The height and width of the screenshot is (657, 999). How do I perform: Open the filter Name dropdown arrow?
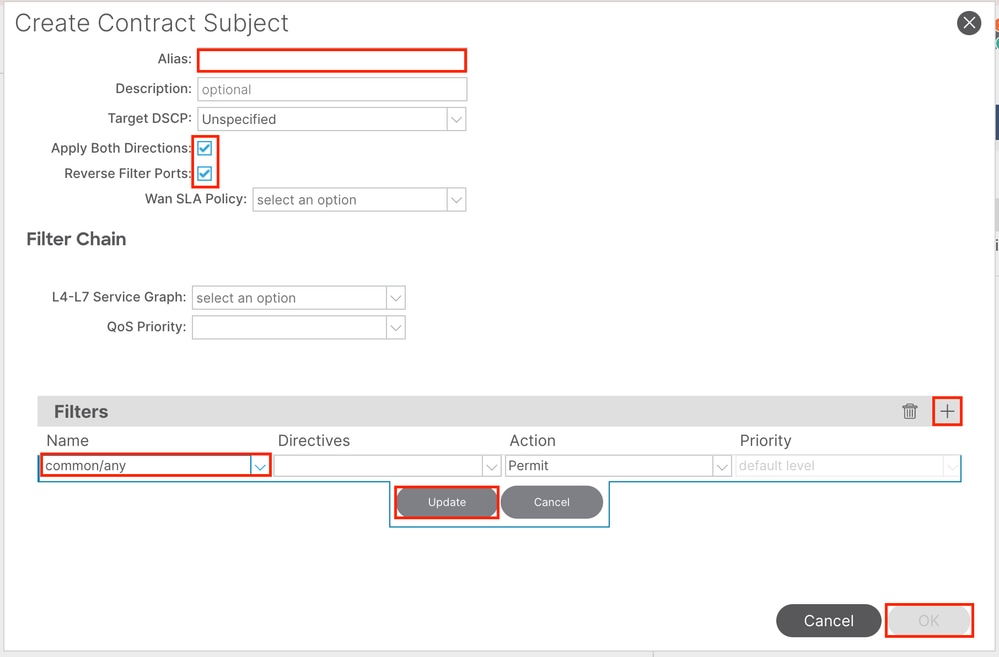click(260, 466)
